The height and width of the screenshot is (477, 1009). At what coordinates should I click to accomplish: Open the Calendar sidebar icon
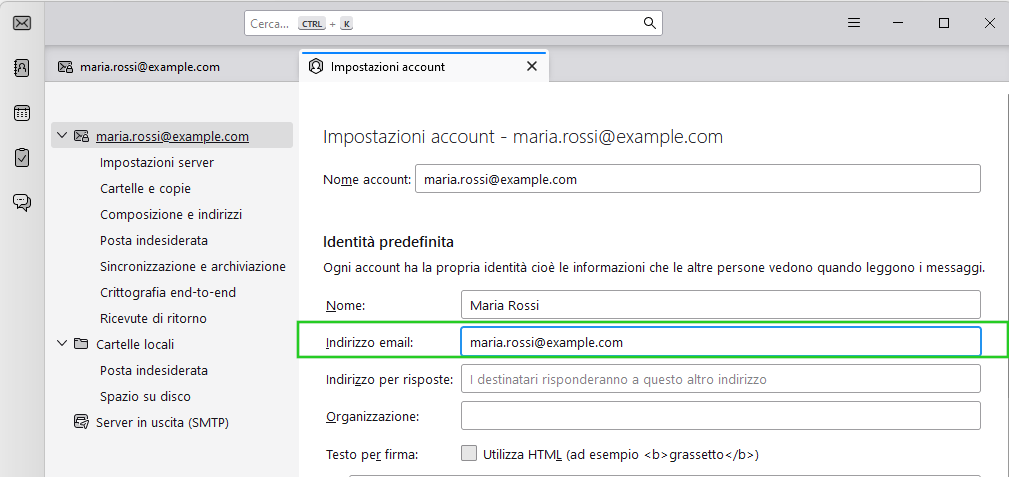22,113
